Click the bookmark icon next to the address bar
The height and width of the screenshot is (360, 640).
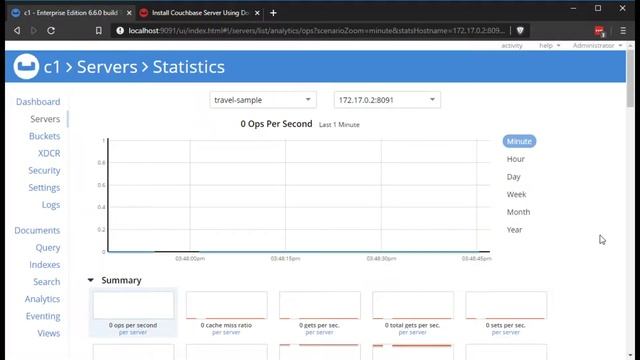[98, 30]
